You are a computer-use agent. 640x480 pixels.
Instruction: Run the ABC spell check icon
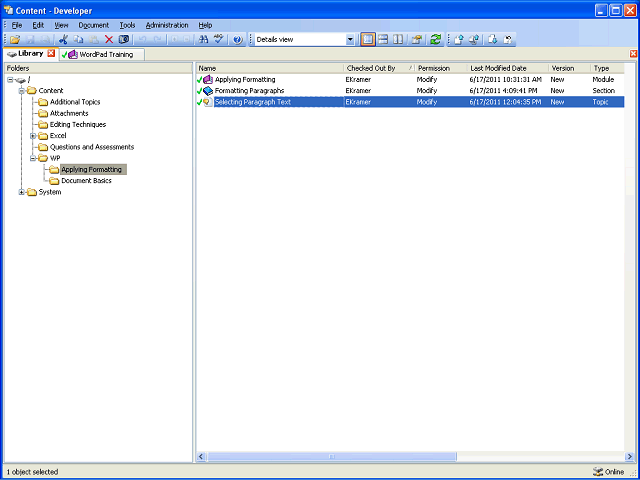click(219, 40)
